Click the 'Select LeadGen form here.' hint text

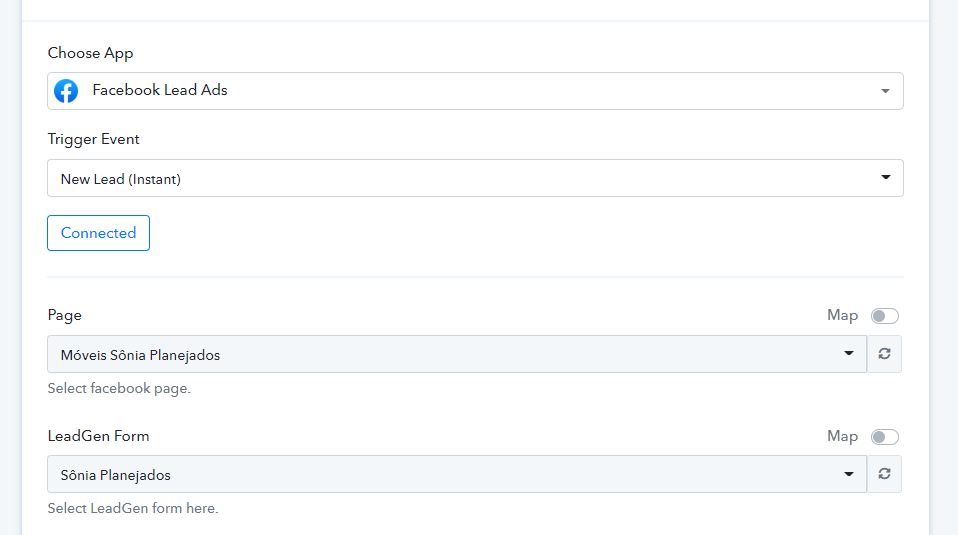[x=133, y=508]
